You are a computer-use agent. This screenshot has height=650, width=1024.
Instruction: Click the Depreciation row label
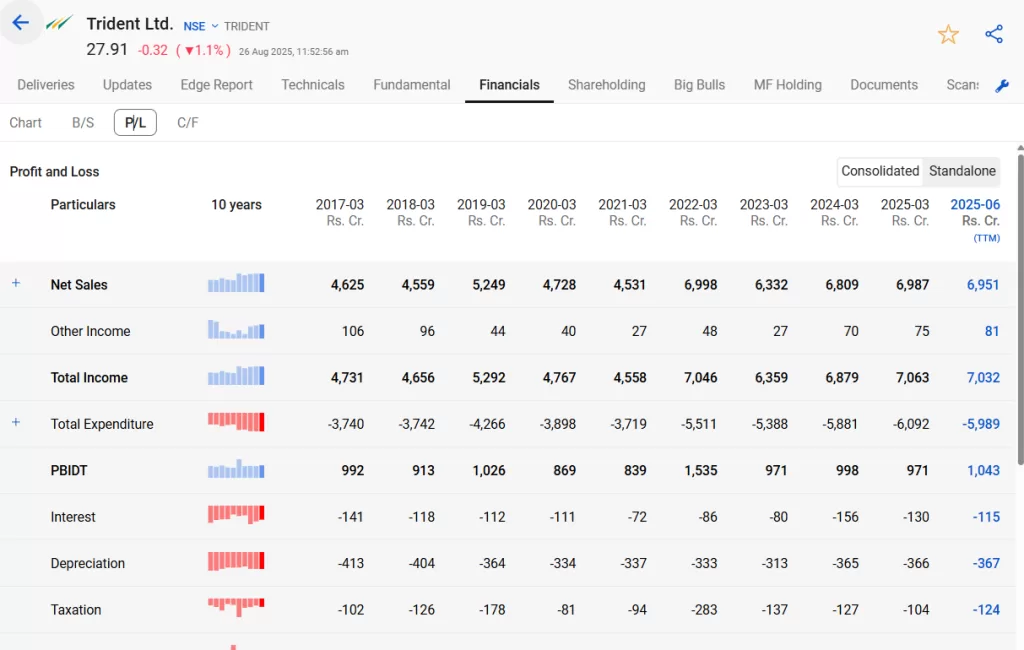tap(88, 563)
